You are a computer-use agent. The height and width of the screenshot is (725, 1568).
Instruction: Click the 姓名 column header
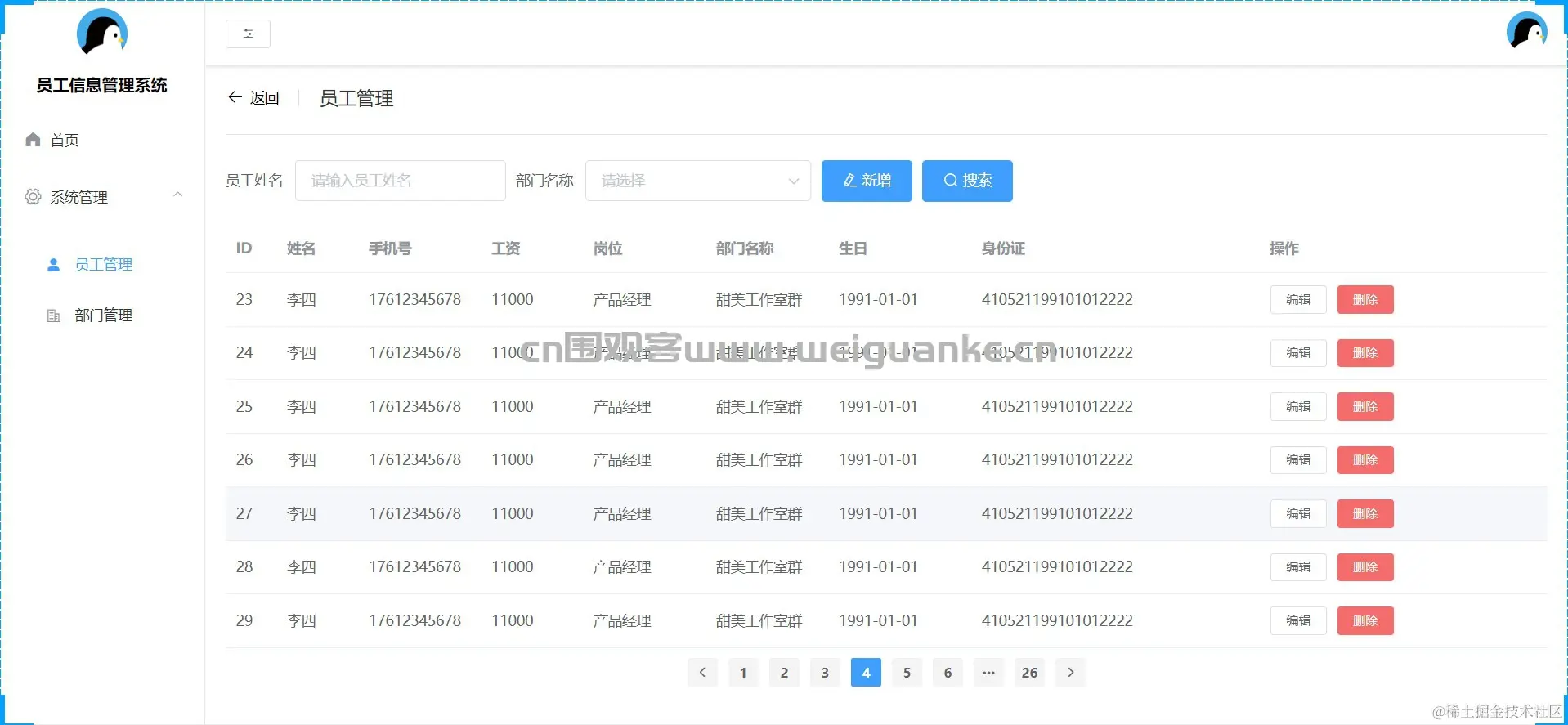pos(301,248)
